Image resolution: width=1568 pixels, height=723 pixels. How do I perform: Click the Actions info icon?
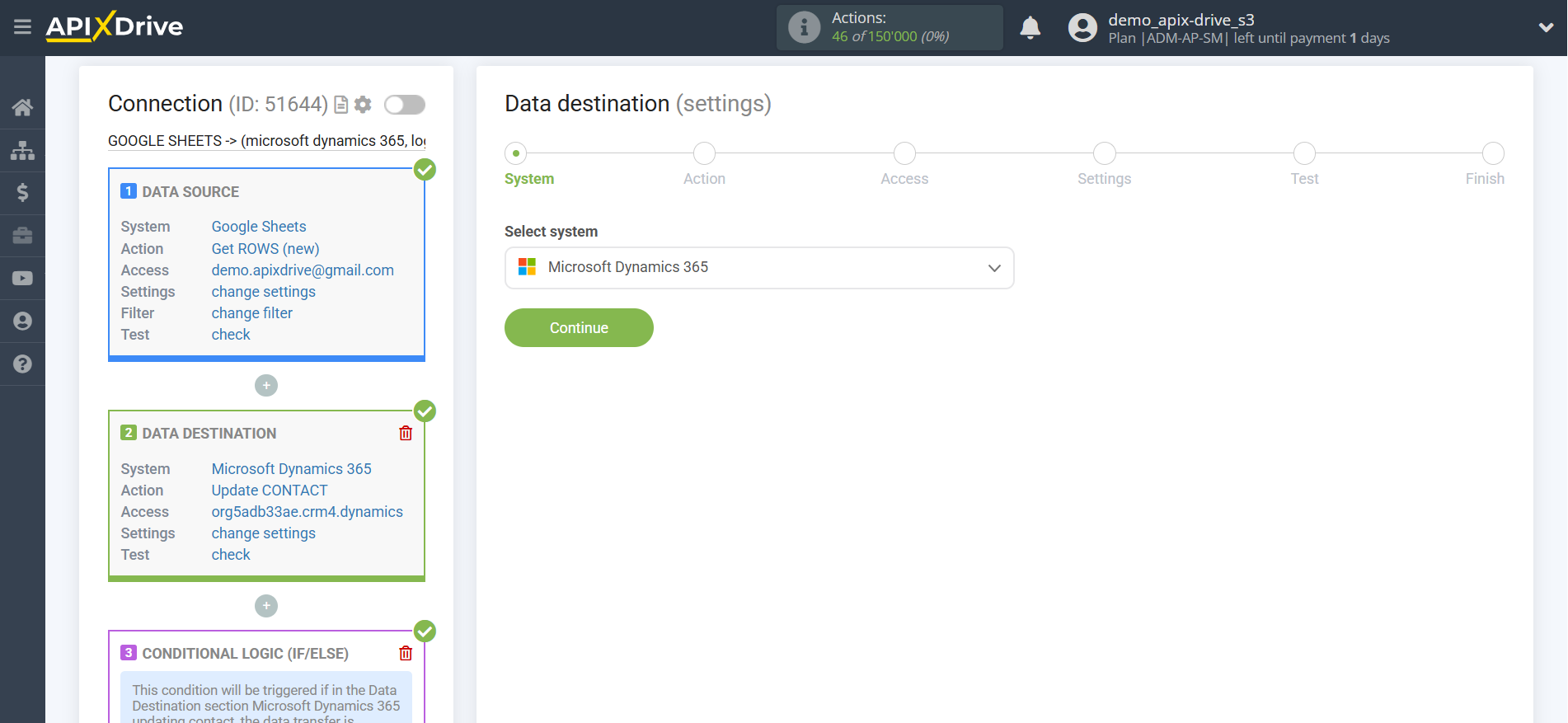point(804,27)
